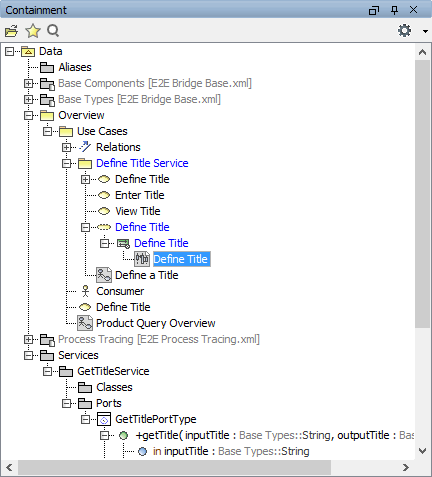
Task: Expand the Base Components node
Action: (x=29, y=83)
